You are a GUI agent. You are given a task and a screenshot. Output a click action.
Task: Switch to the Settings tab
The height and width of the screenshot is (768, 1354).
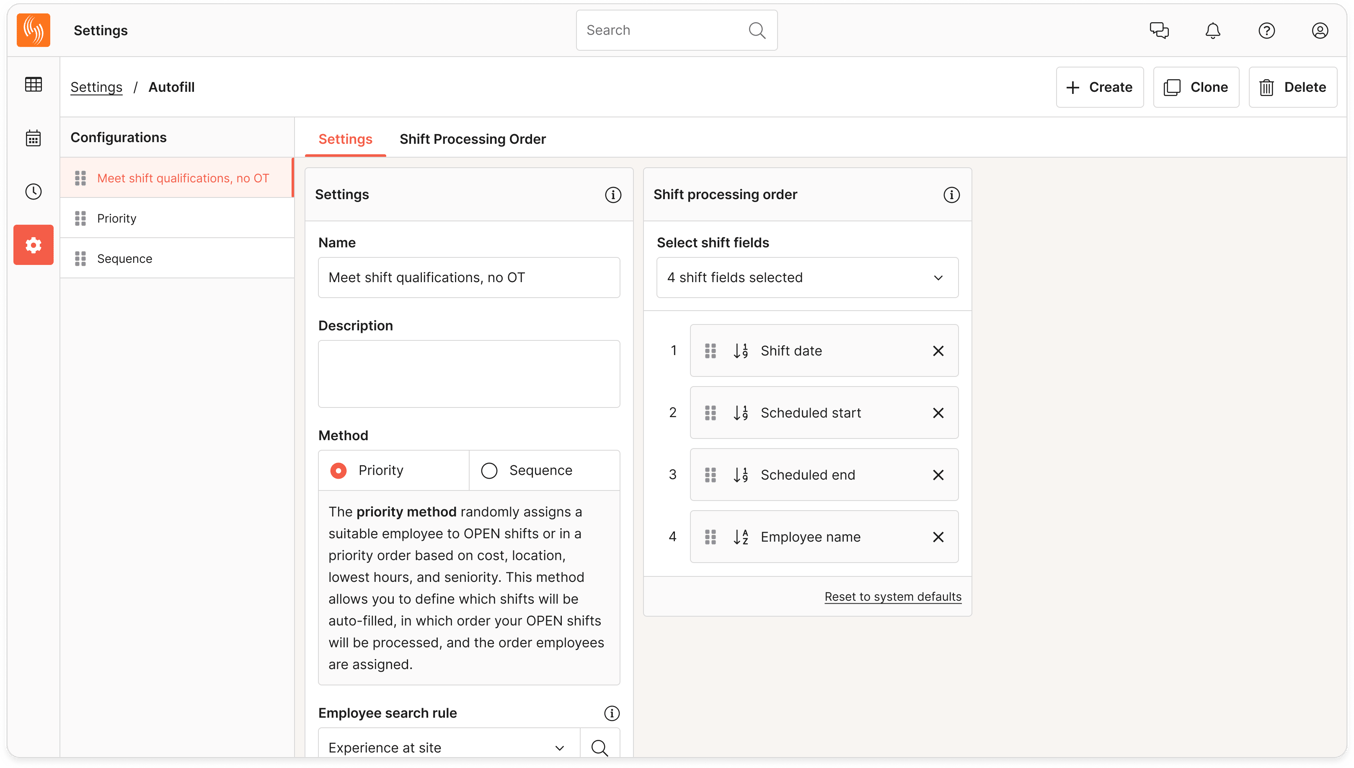[x=345, y=139]
